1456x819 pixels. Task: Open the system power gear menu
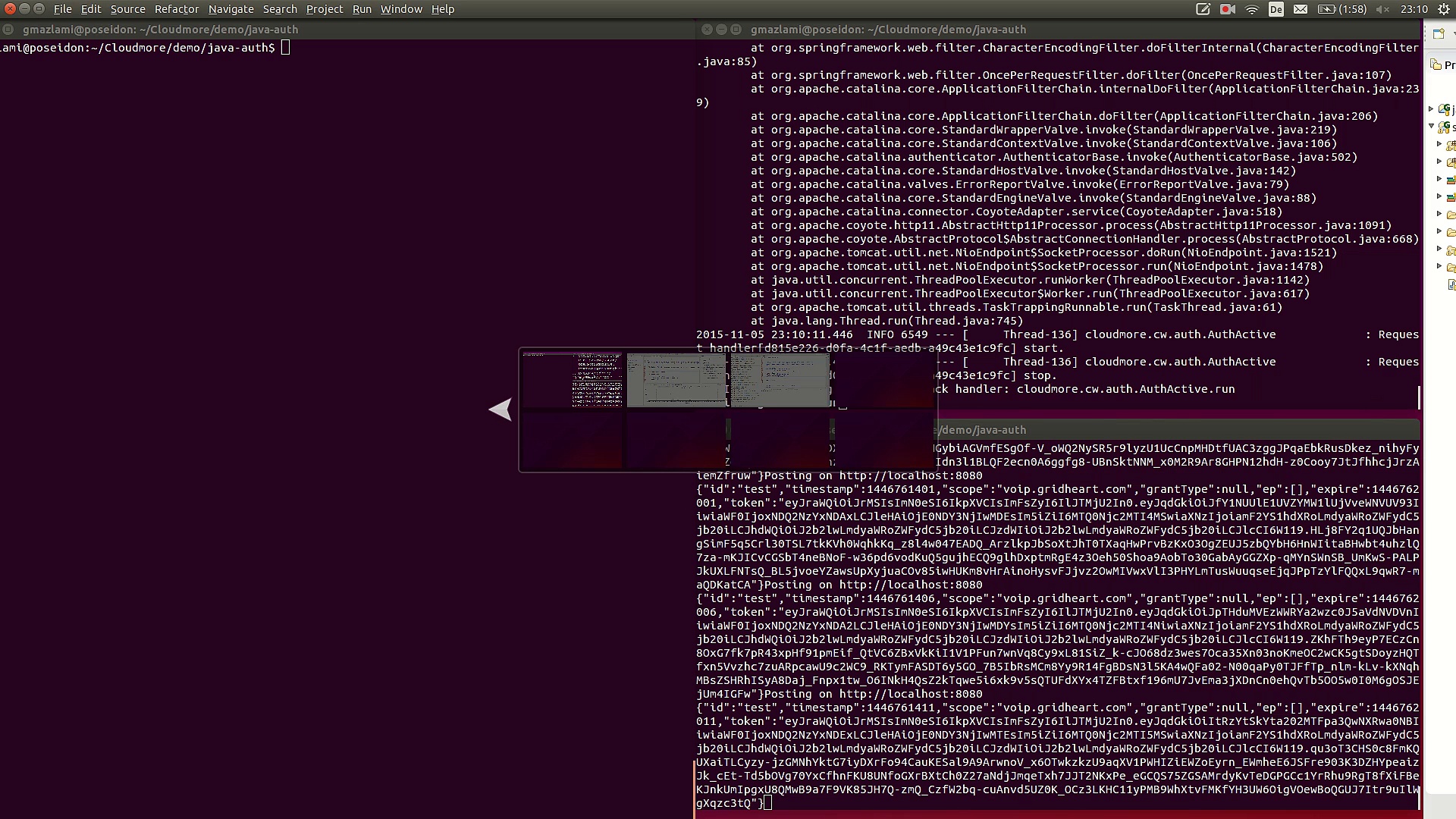(1444, 9)
